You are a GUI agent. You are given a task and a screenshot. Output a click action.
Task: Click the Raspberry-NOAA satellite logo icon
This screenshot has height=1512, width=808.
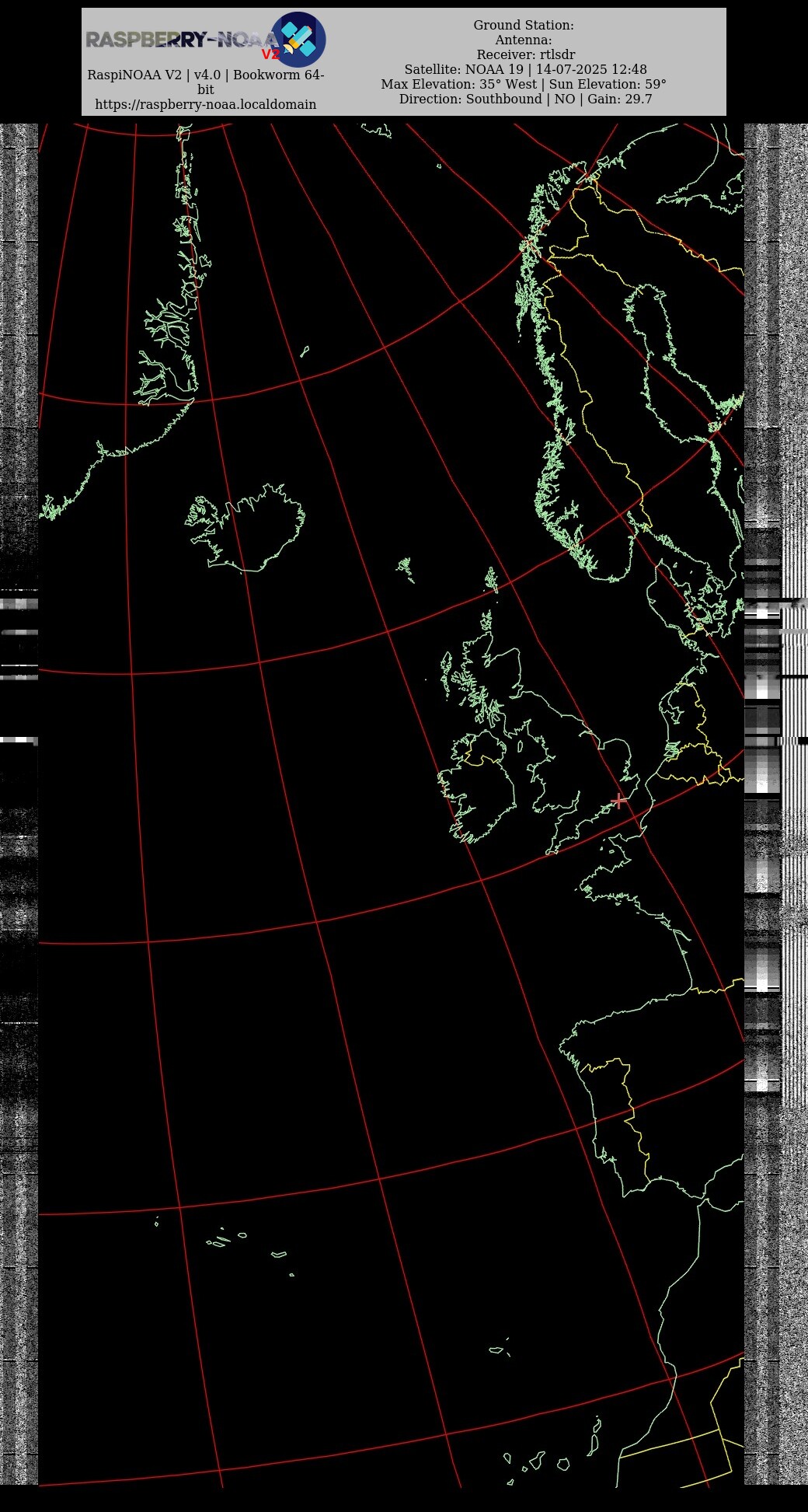click(x=298, y=40)
